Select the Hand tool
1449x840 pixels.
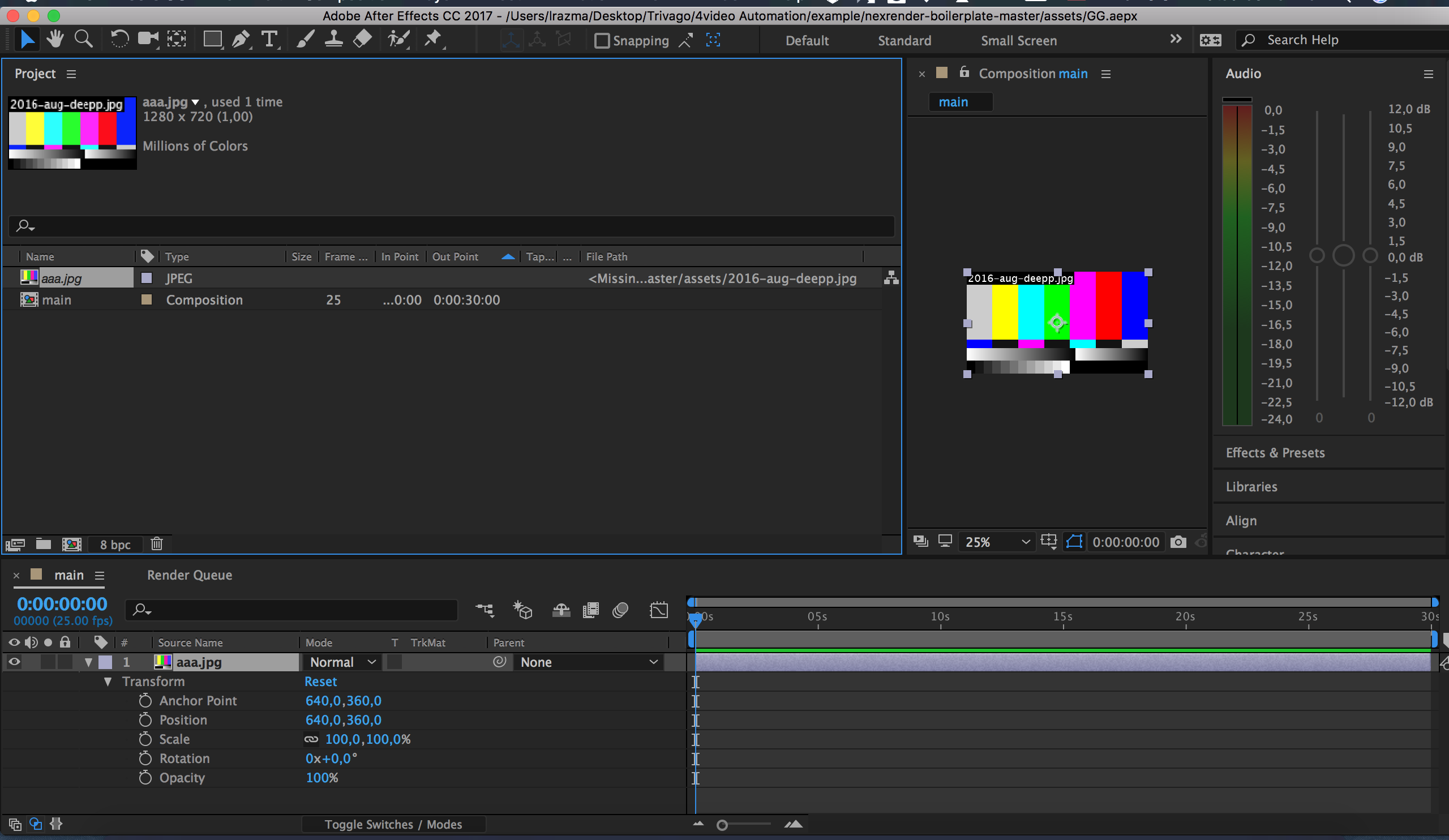55,39
